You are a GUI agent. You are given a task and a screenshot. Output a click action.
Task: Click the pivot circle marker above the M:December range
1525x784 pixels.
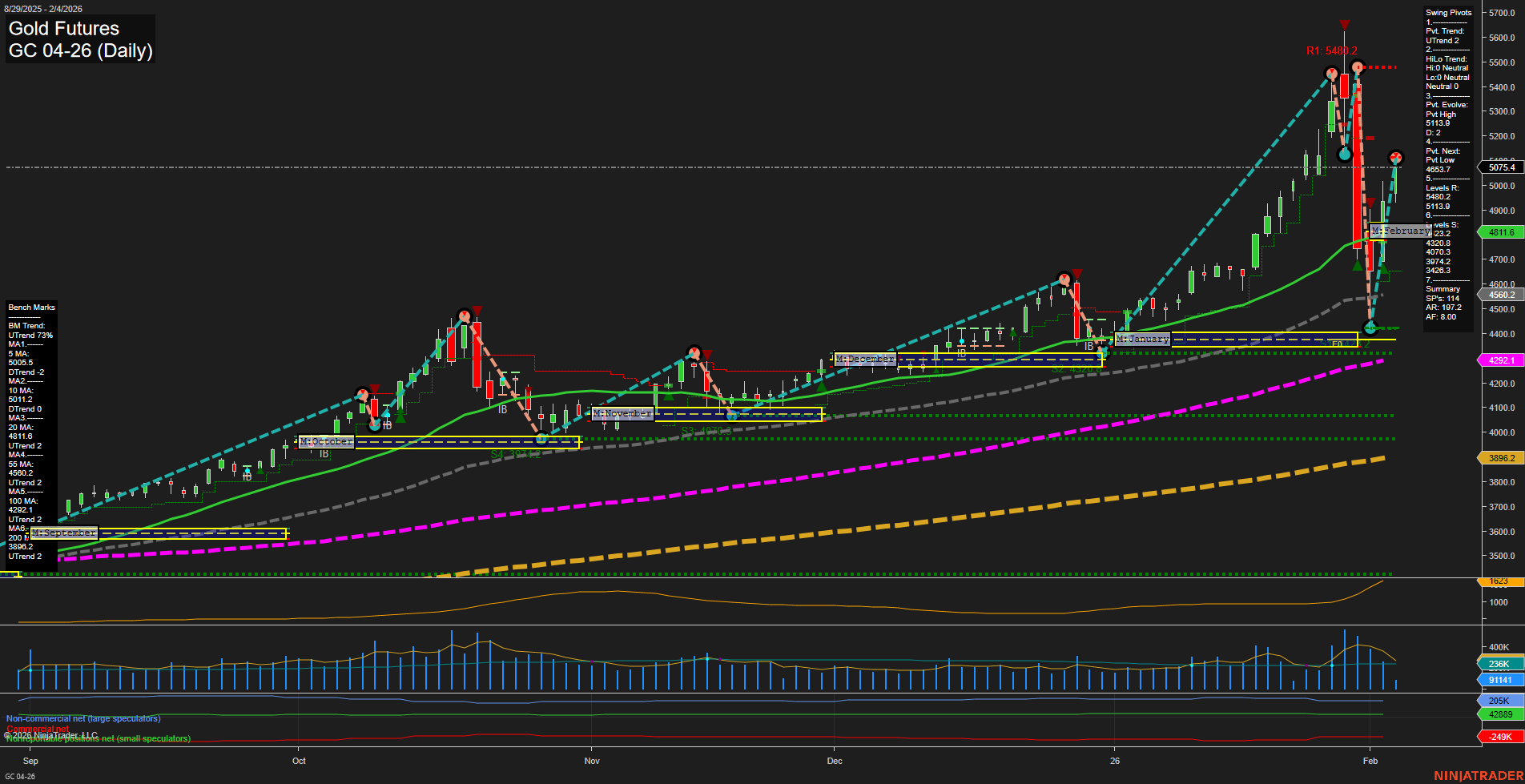pyautogui.click(x=1064, y=279)
